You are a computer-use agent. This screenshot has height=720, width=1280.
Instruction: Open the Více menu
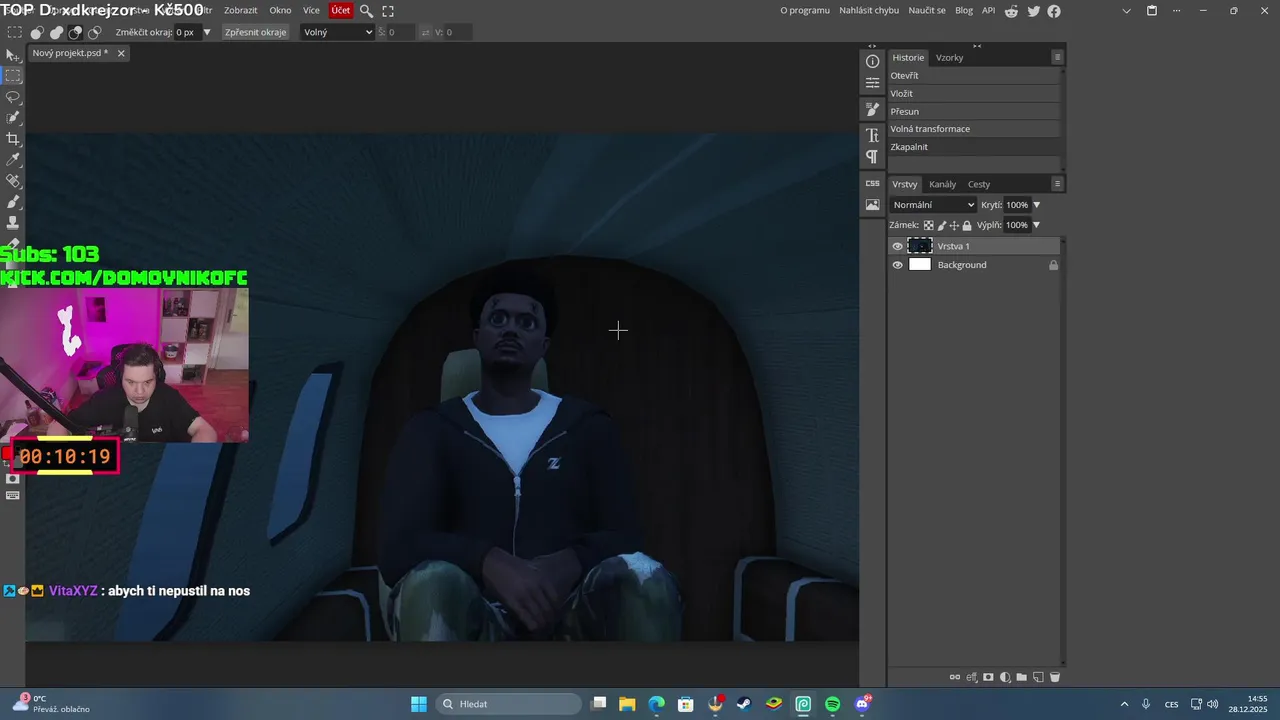(x=312, y=11)
